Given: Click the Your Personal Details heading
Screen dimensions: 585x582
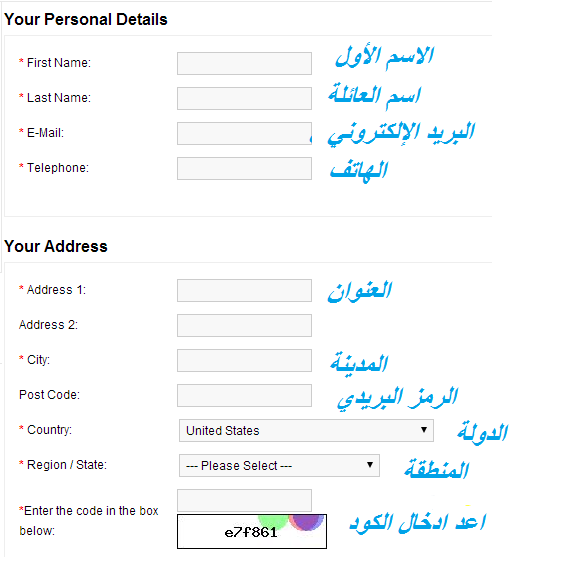Looking at the screenshot, I should pos(85,19).
